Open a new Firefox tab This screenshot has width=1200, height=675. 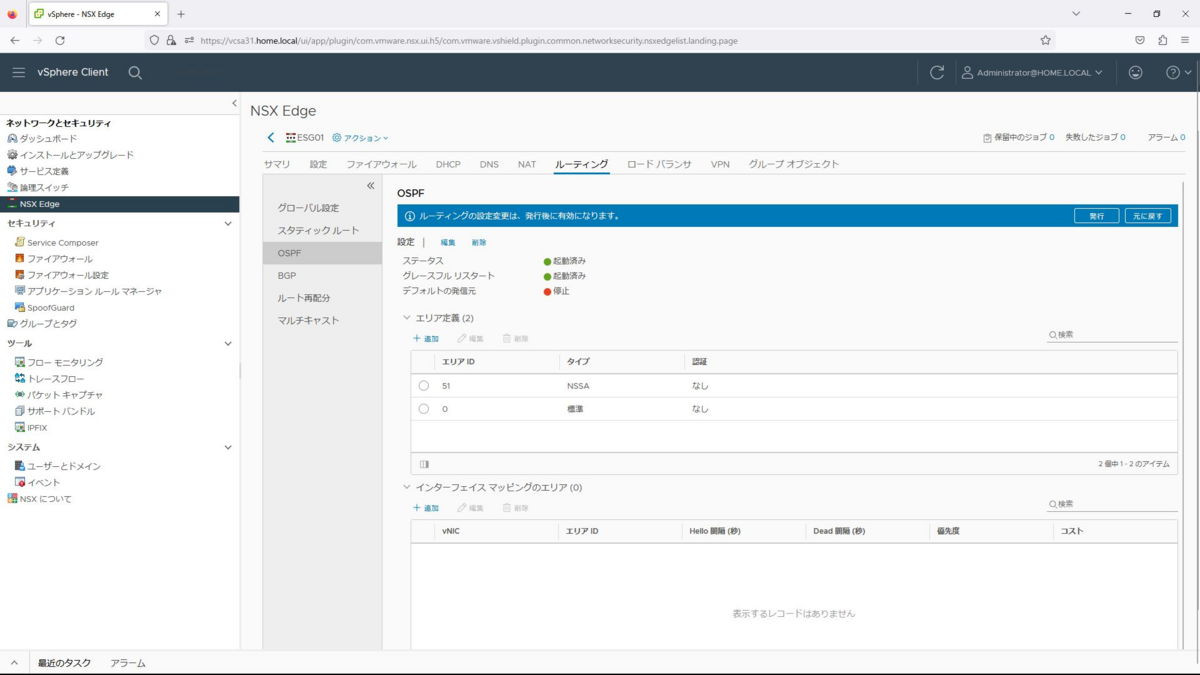point(181,14)
